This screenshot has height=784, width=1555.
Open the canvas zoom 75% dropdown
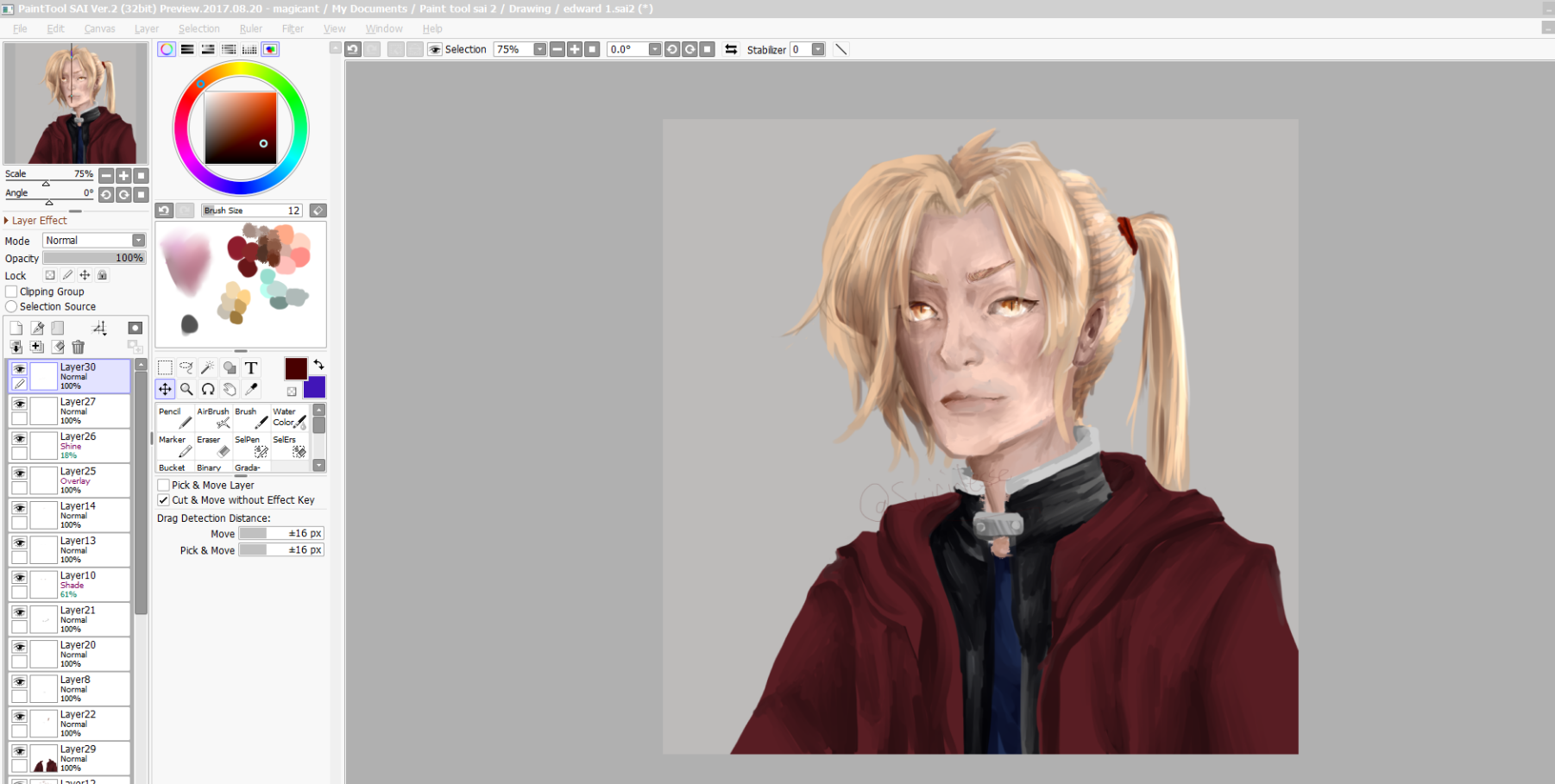click(540, 49)
